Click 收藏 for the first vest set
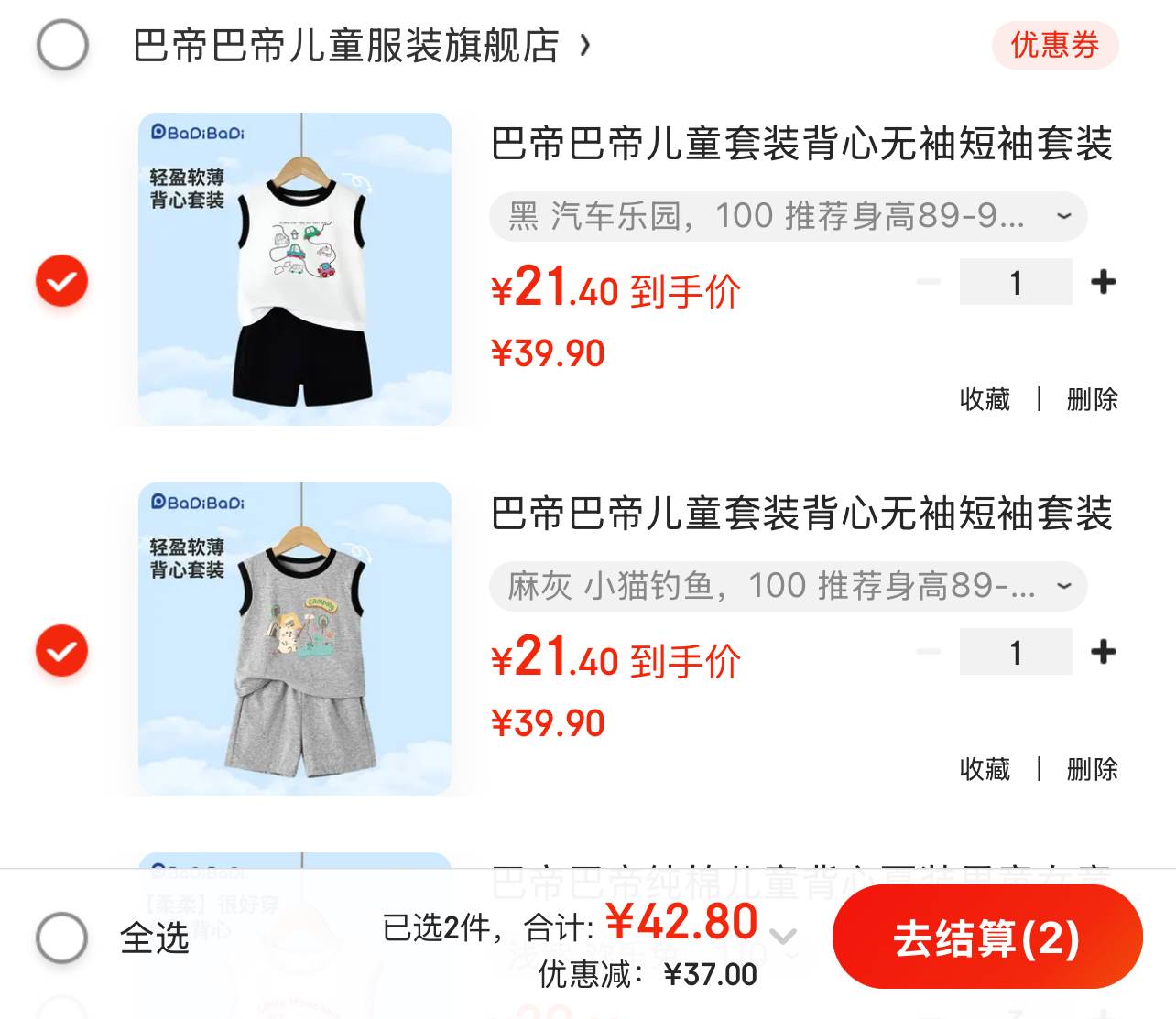 (985, 399)
